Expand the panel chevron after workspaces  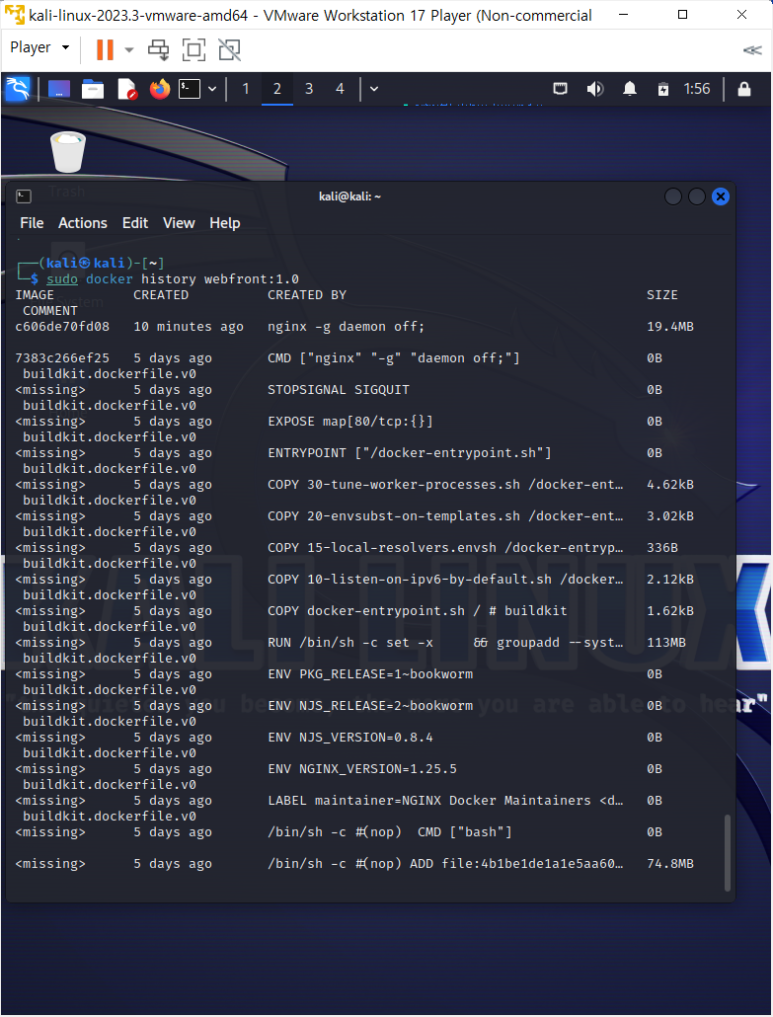coord(374,89)
